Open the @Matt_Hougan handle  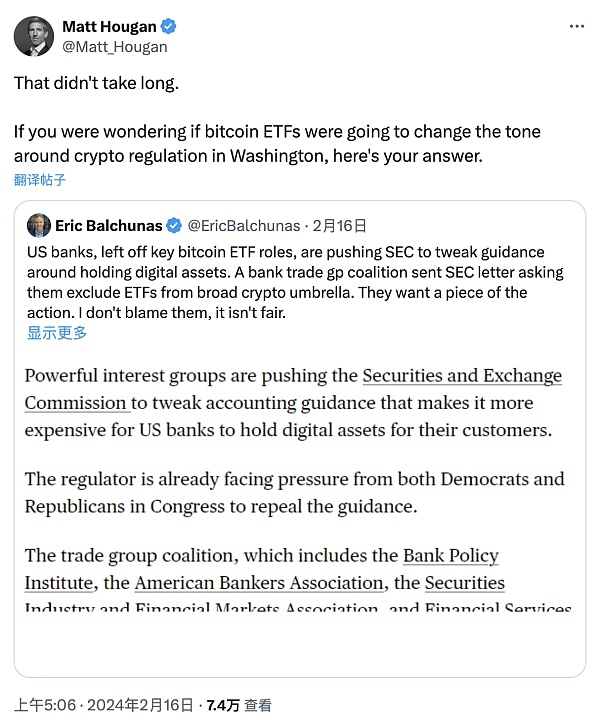click(115, 46)
